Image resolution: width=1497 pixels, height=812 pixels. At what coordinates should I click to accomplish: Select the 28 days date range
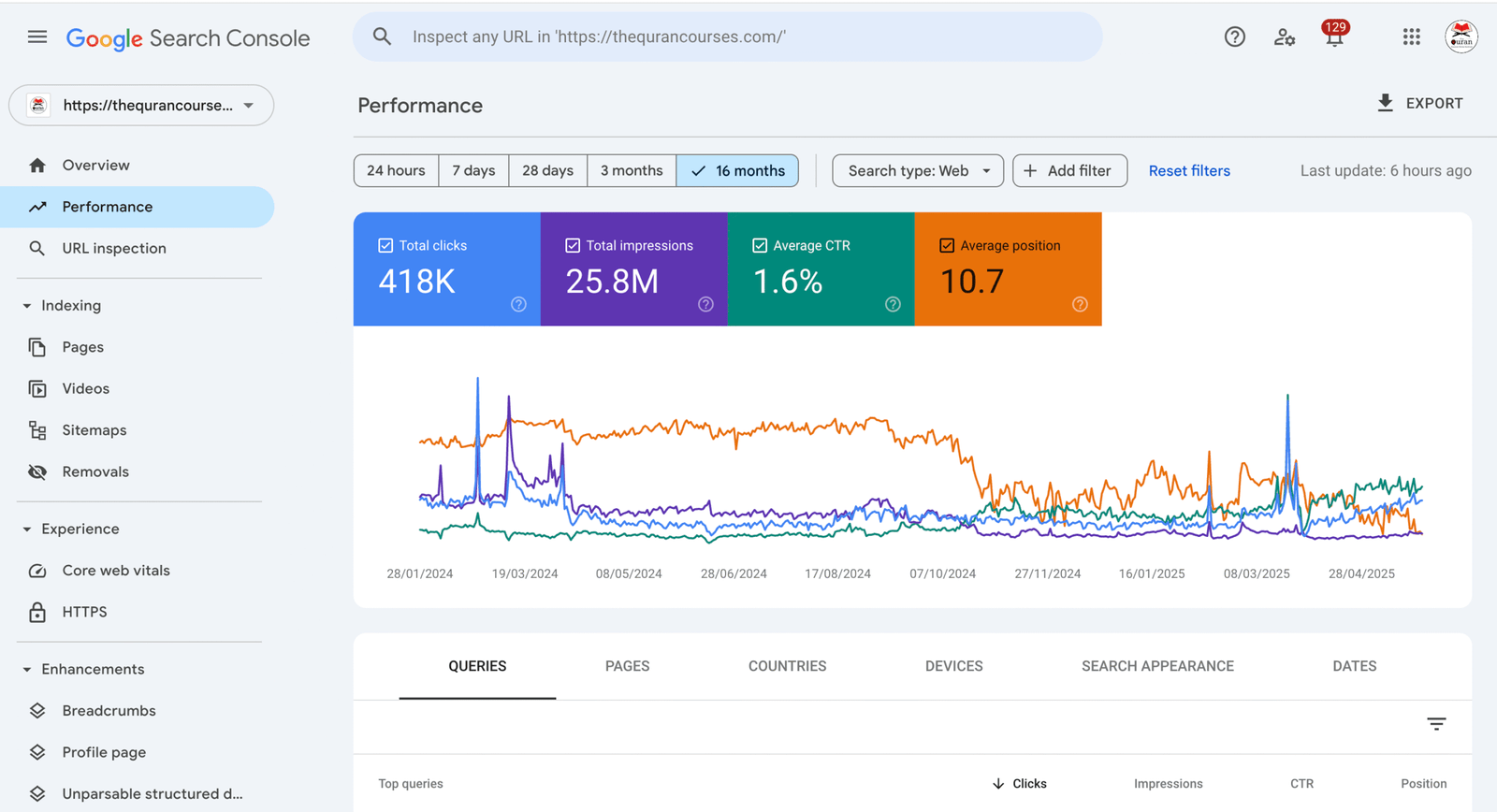tap(547, 170)
